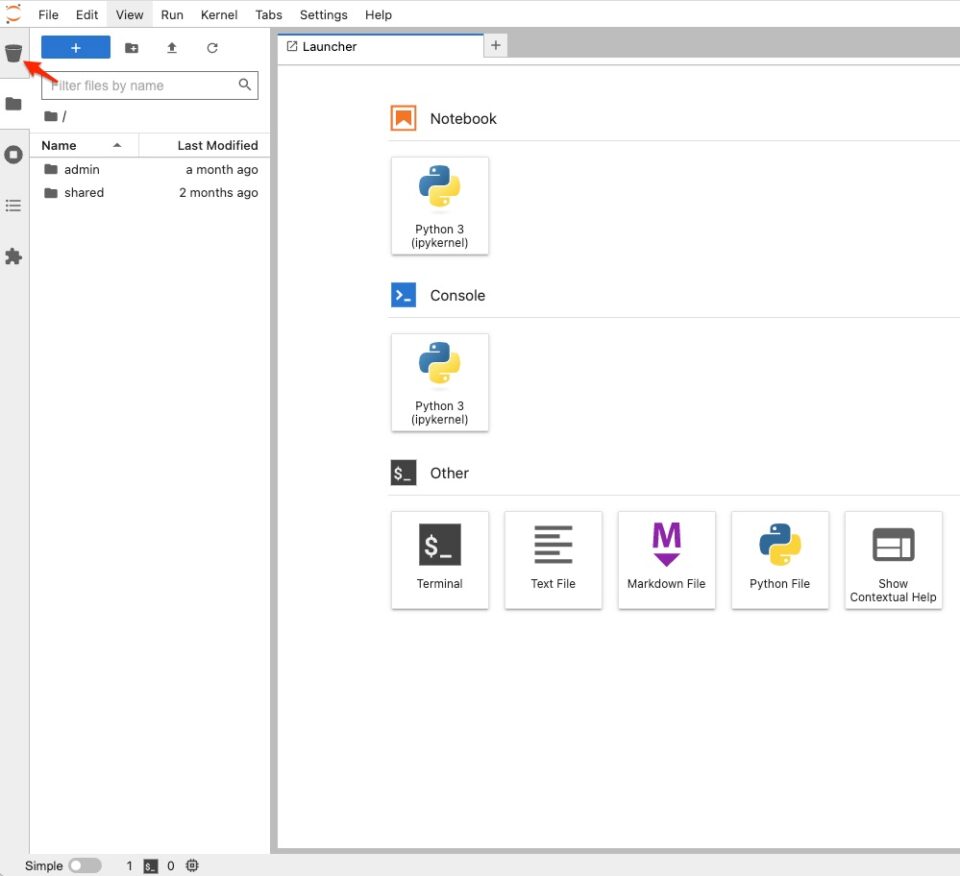The height and width of the screenshot is (876, 960).
Task: Launch a Python 3 console
Action: point(440,382)
